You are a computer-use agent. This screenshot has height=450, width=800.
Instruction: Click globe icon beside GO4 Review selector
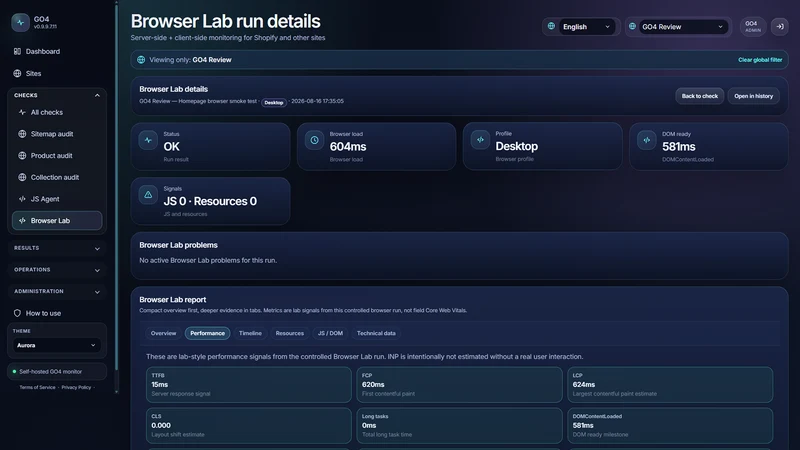632,27
